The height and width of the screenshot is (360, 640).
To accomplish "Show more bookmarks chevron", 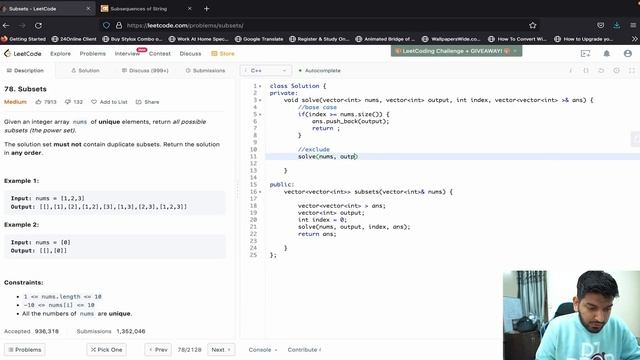I will pyautogui.click(x=634, y=39).
